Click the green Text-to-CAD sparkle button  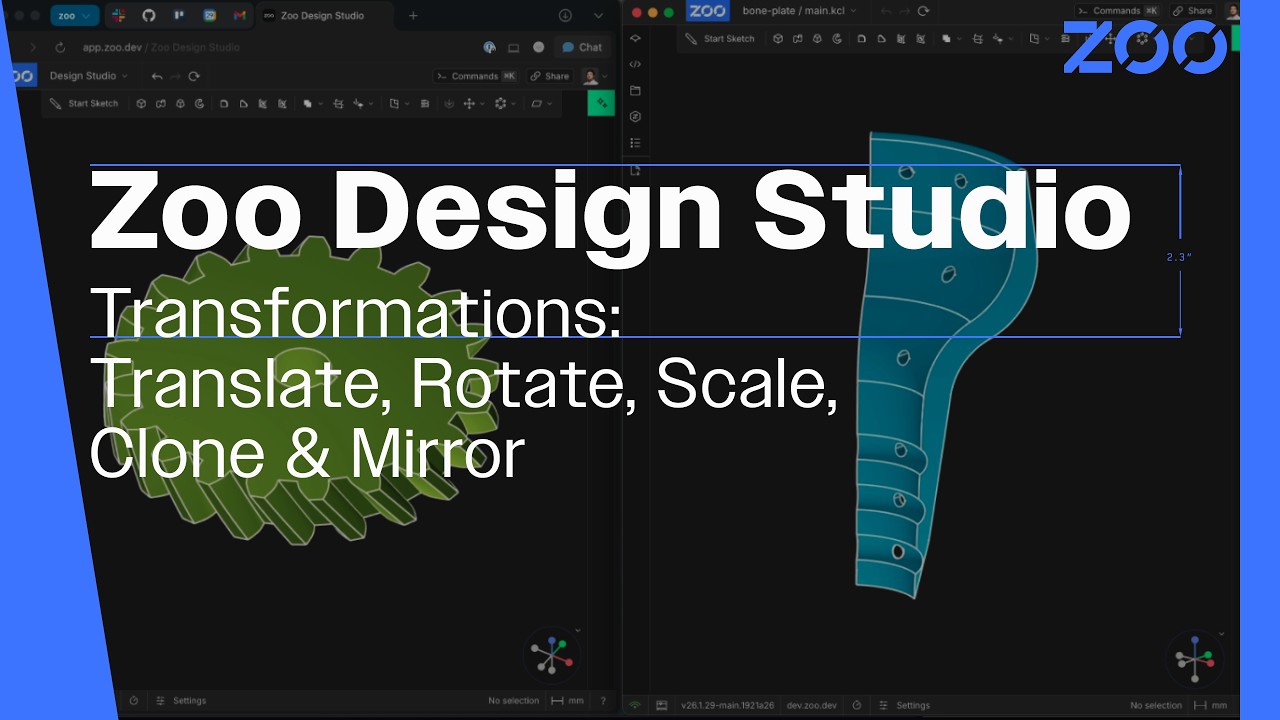[601, 103]
